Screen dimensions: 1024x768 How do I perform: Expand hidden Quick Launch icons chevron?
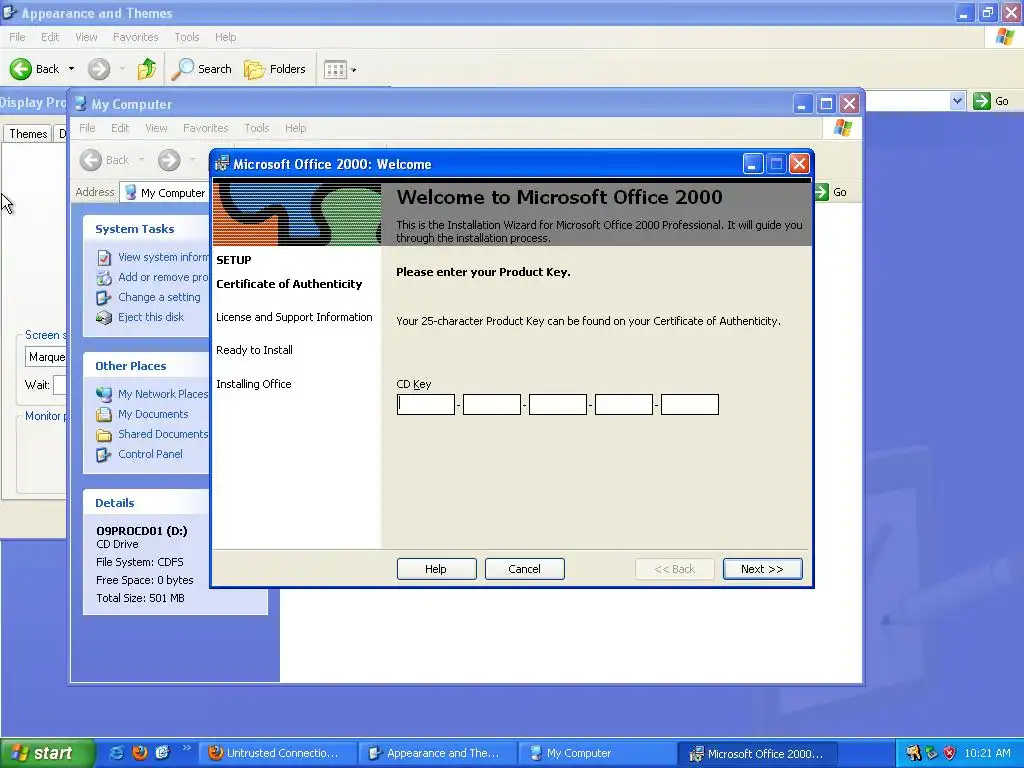(x=186, y=748)
